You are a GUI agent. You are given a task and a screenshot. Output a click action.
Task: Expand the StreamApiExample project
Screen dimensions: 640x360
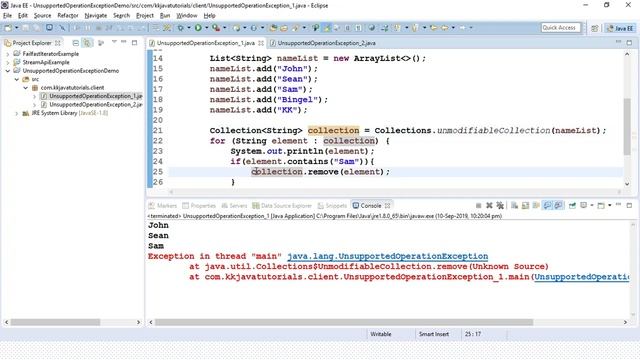(x=8, y=62)
